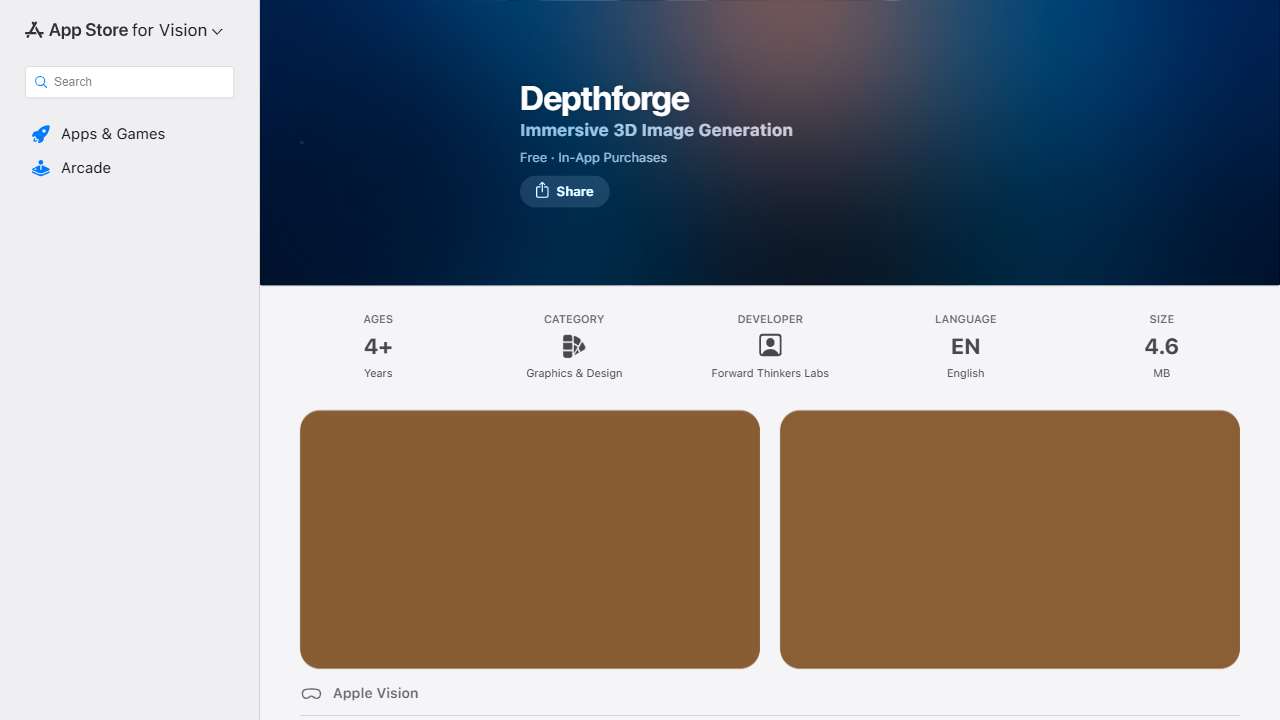Click the EN language badge

[966, 347]
